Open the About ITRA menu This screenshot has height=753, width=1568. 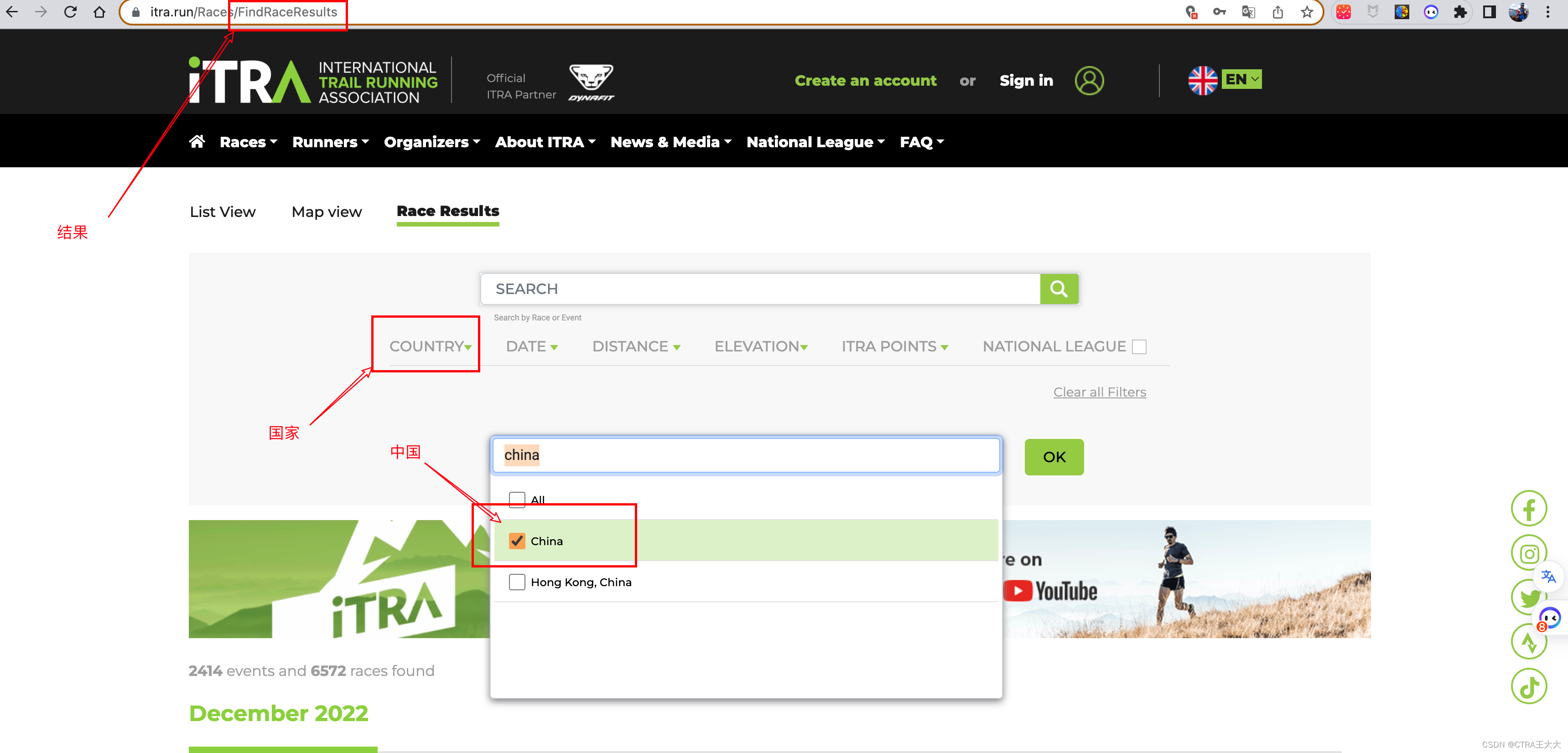coord(545,142)
